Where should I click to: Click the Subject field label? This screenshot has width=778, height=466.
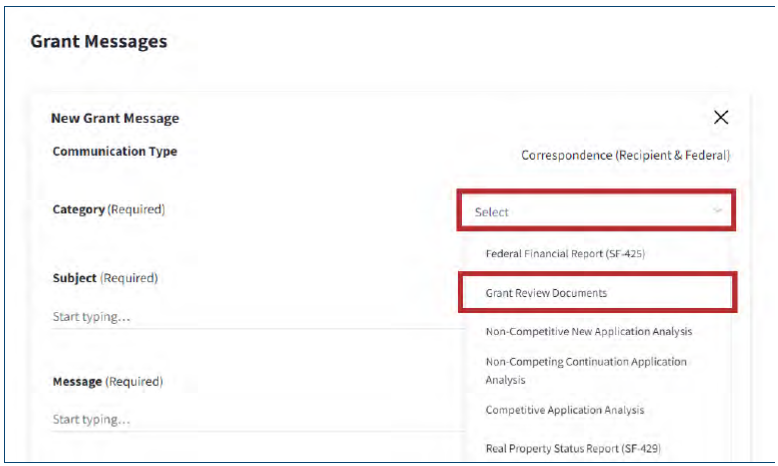(75, 278)
